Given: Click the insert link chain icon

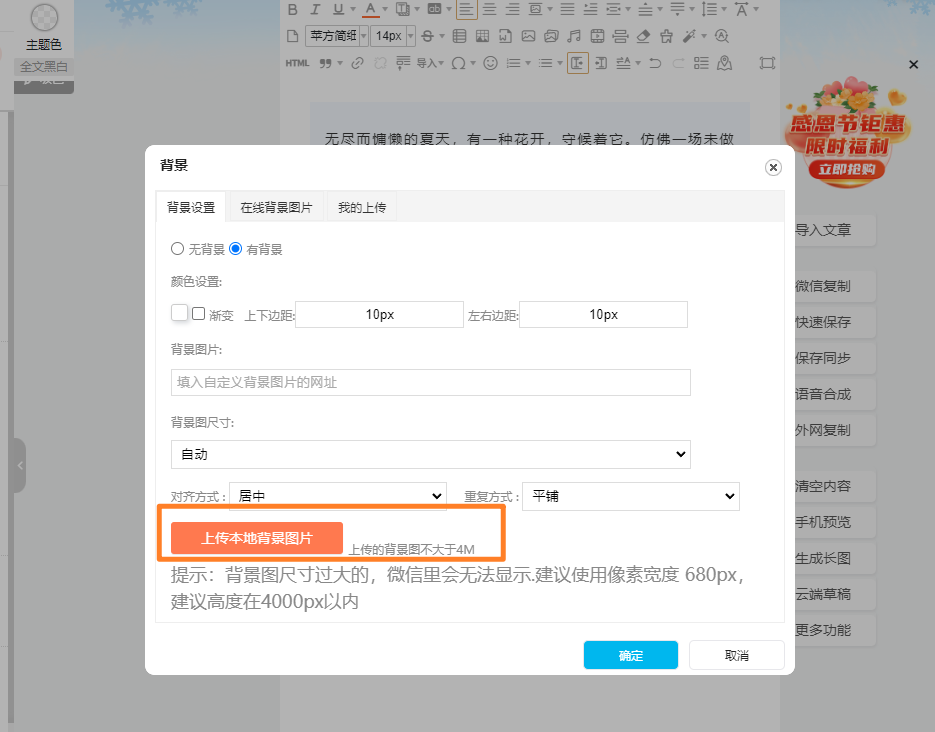Looking at the screenshot, I should click(357, 63).
